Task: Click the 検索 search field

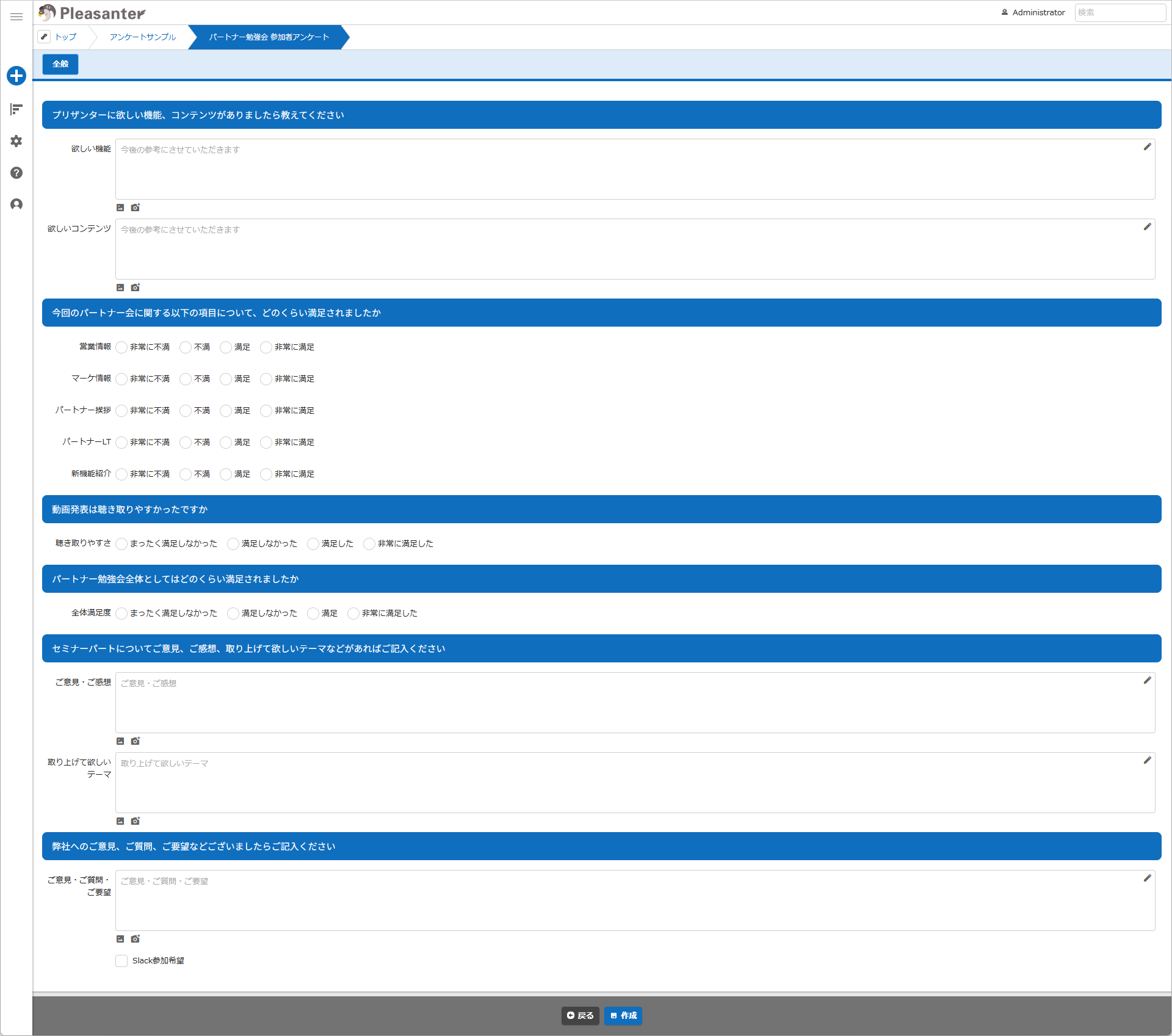Action: pos(1120,12)
